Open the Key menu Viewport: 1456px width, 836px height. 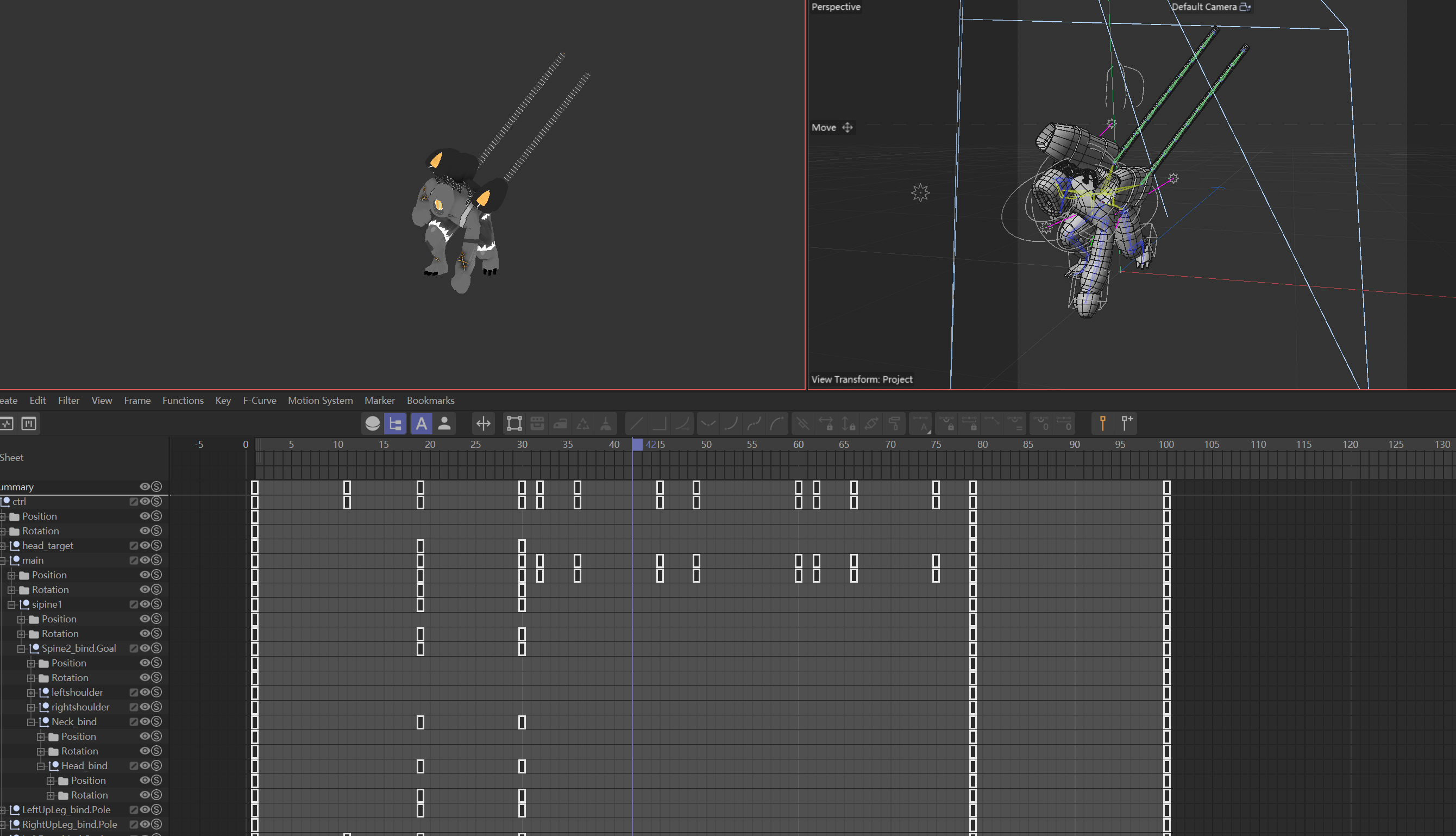tap(223, 400)
